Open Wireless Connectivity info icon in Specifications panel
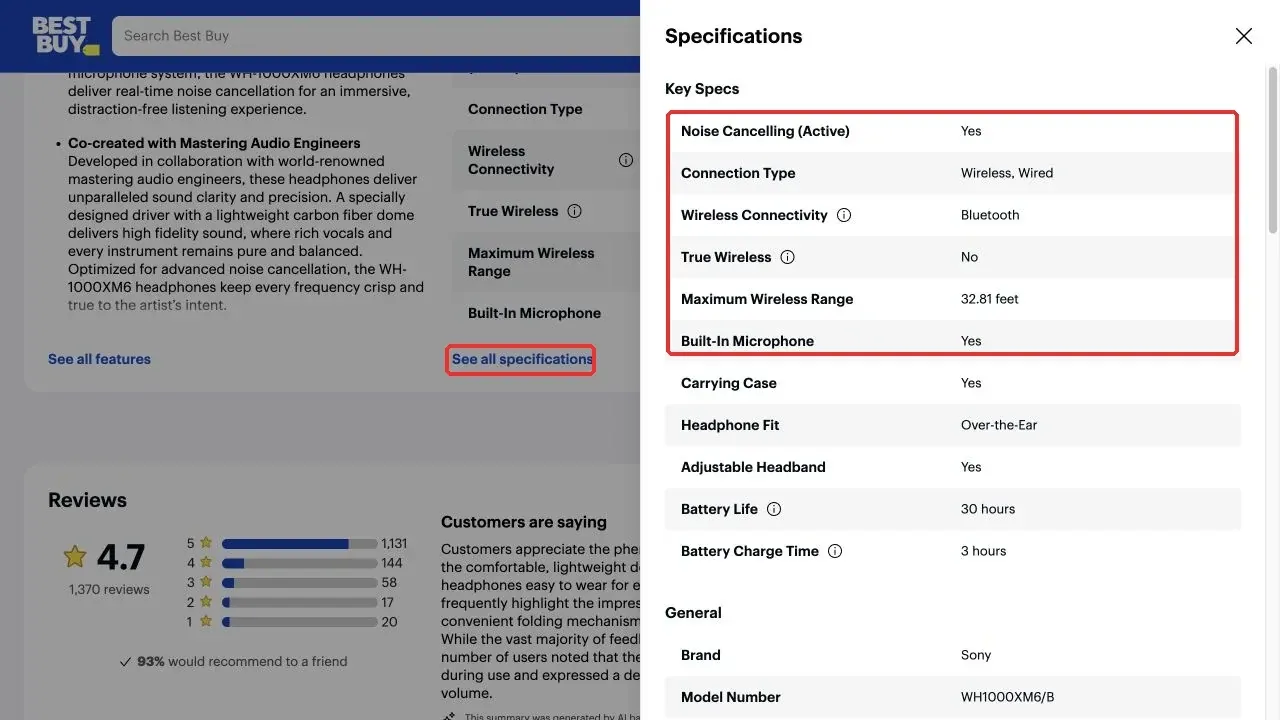This screenshot has width=1280, height=720. coord(844,215)
